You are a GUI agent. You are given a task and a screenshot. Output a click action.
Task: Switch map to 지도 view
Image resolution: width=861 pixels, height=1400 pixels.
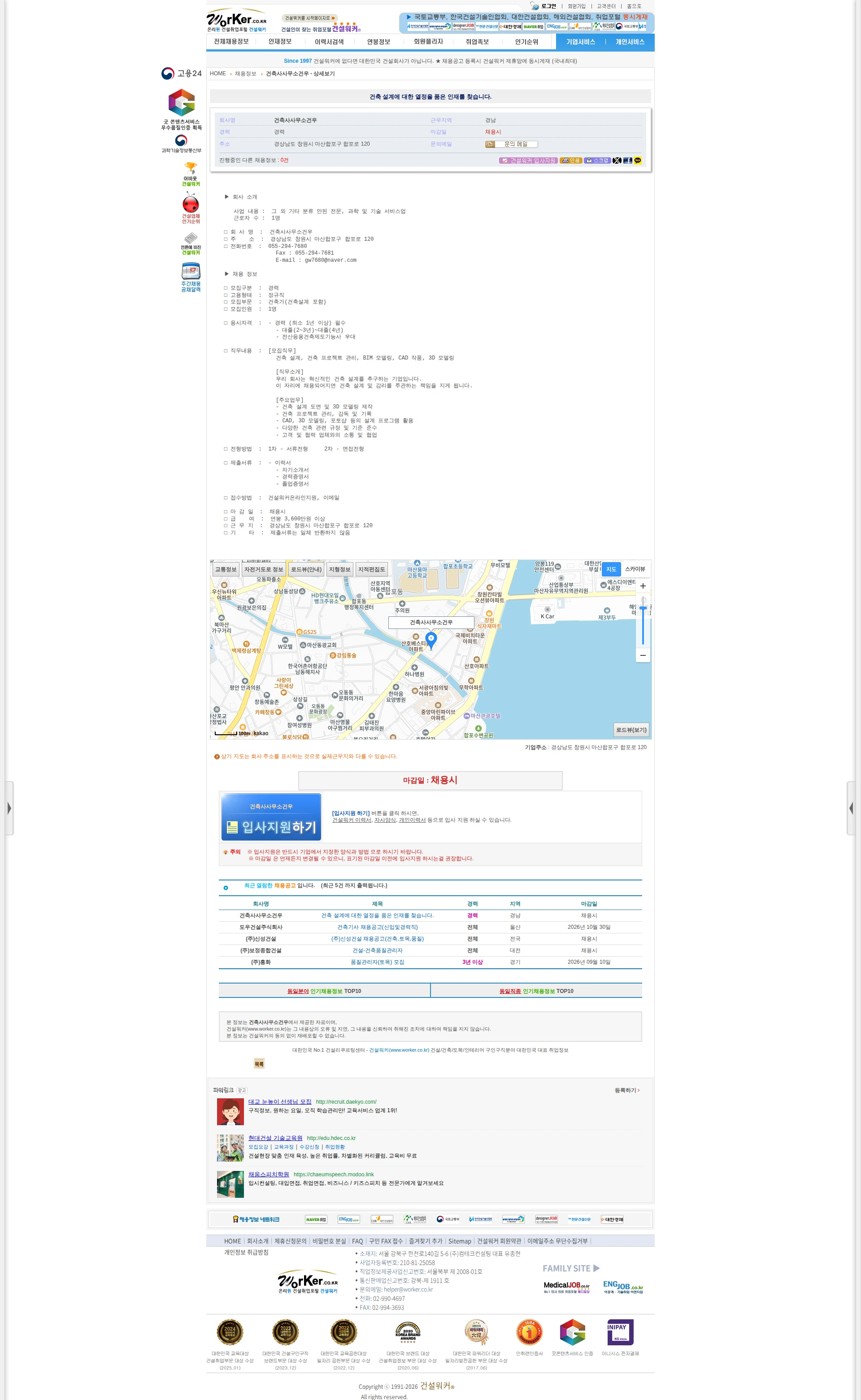pyautogui.click(x=611, y=569)
